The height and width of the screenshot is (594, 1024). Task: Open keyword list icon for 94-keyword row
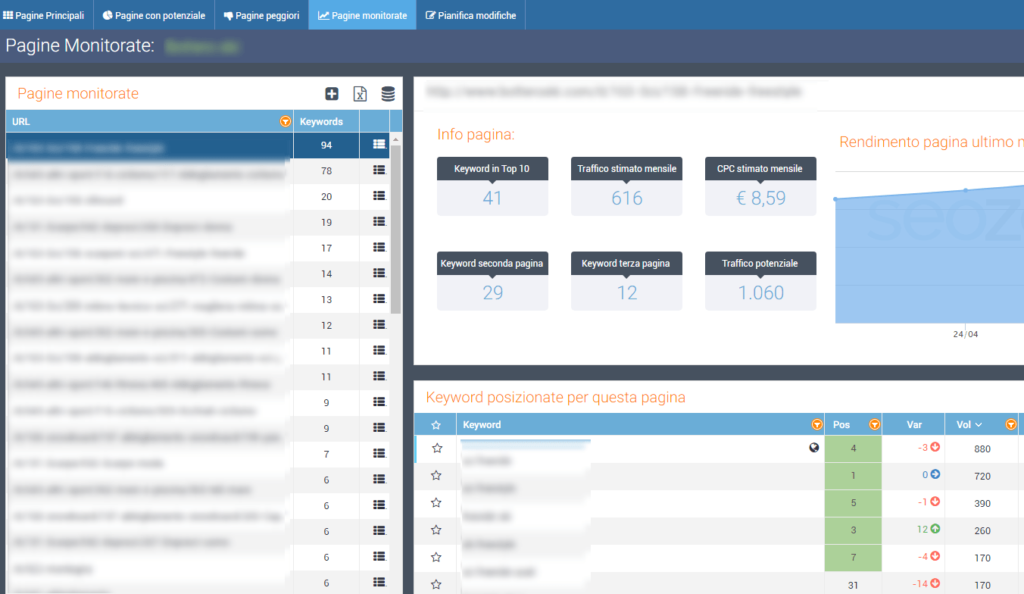(379, 145)
